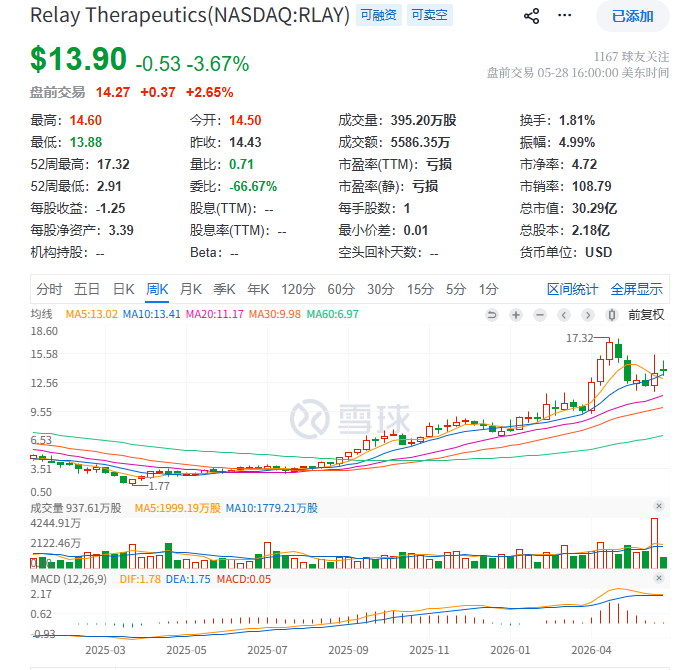This screenshot has height=670, width=685.
Task: Click the 已添加 watchlist button
Action: click(x=632, y=16)
